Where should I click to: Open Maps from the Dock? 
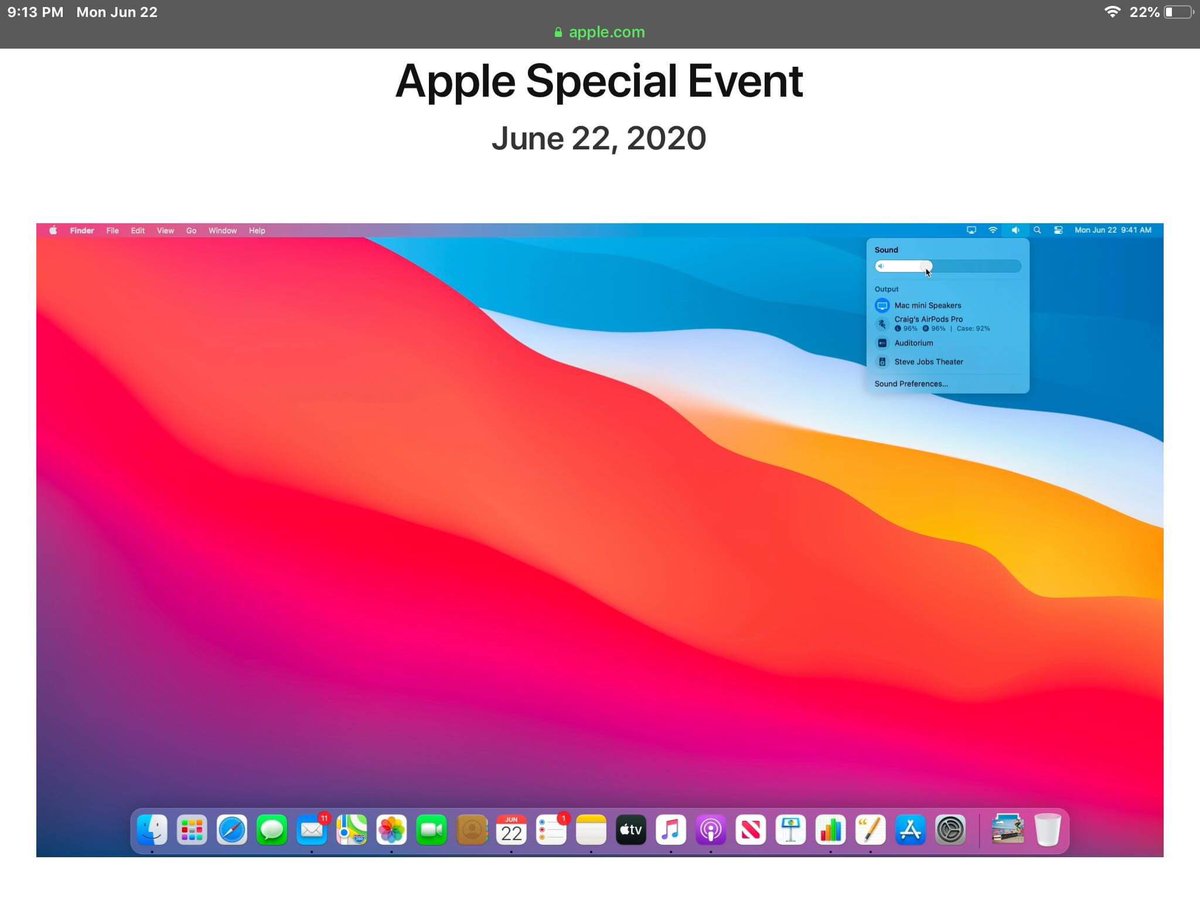click(351, 829)
